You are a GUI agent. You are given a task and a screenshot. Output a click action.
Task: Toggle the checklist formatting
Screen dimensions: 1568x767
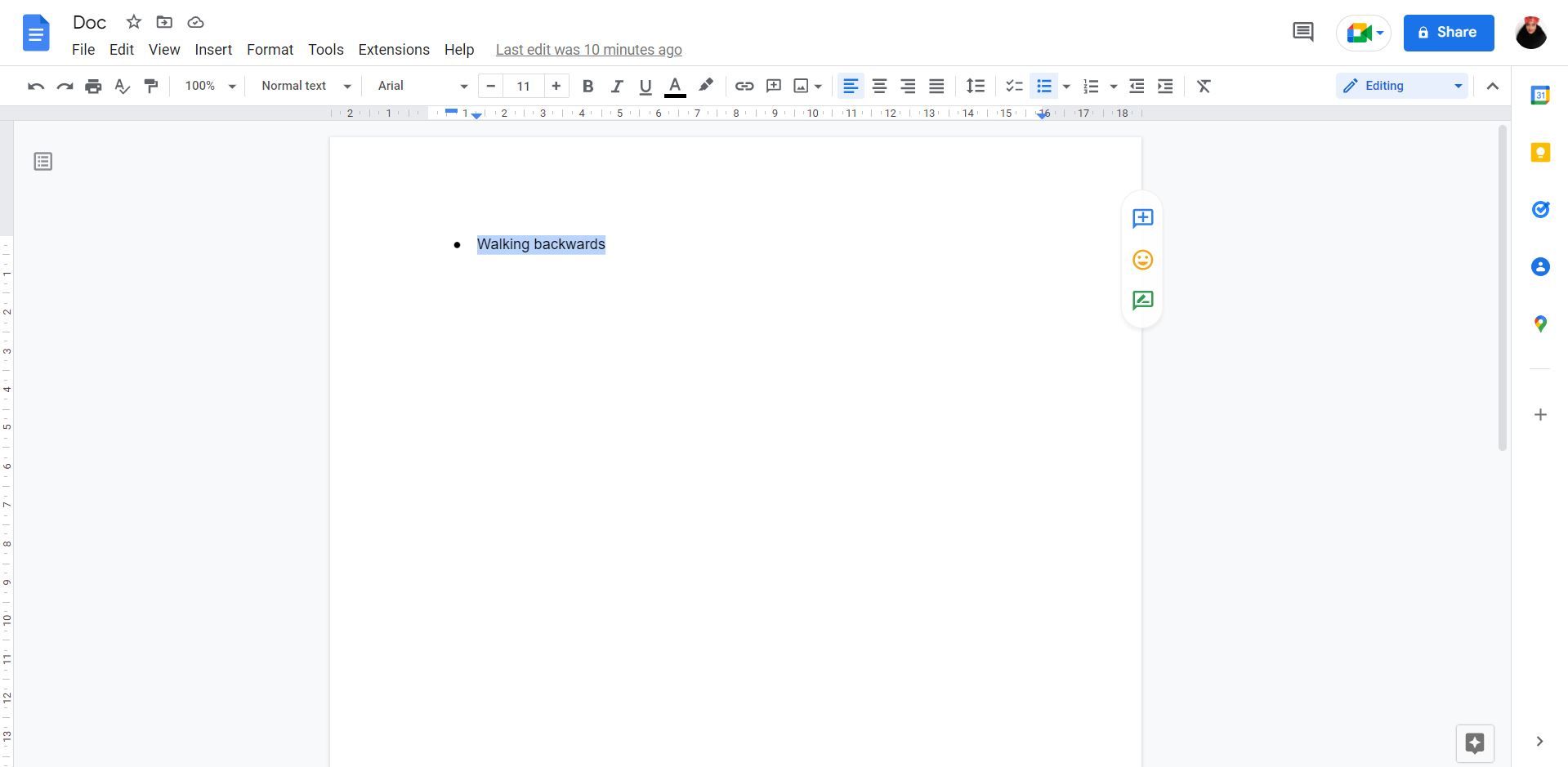(x=1013, y=86)
